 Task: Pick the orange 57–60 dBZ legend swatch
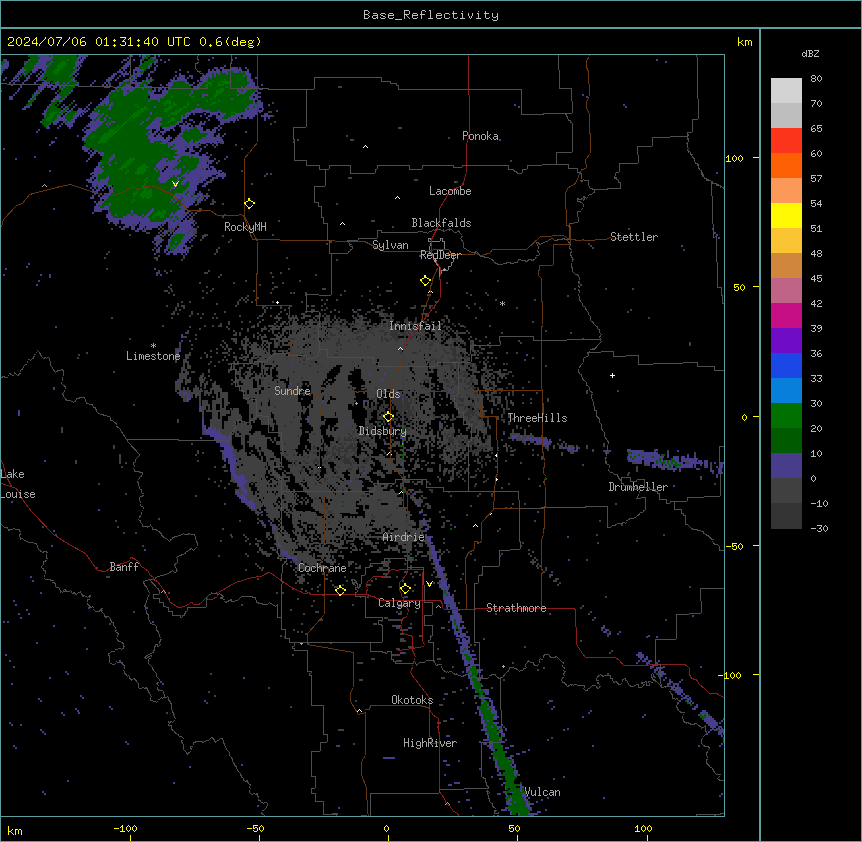786,165
